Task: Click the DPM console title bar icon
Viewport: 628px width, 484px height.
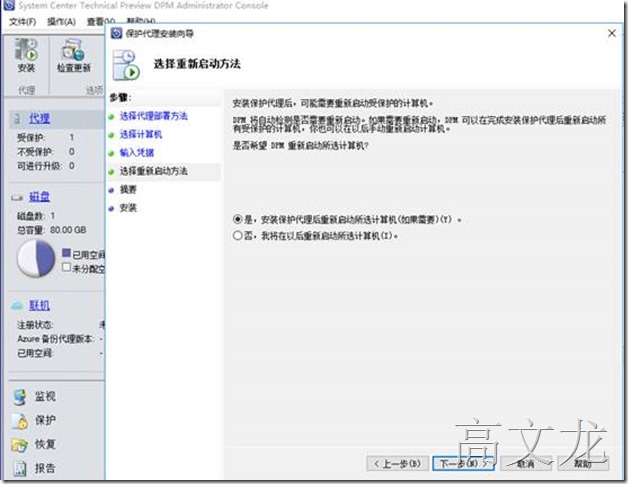Action: click(9, 5)
